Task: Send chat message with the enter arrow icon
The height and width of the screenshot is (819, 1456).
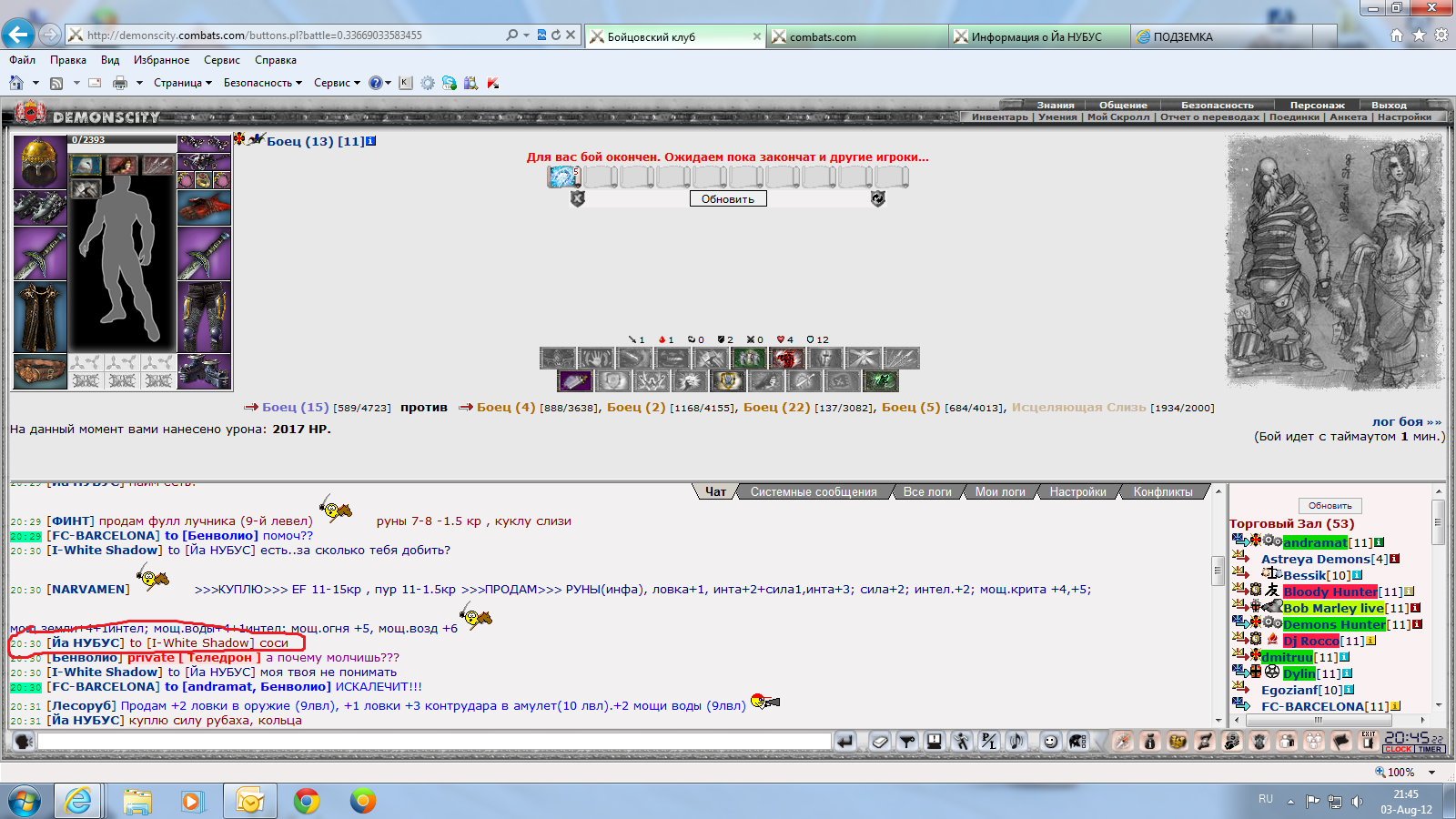Action: pyautogui.click(x=845, y=742)
